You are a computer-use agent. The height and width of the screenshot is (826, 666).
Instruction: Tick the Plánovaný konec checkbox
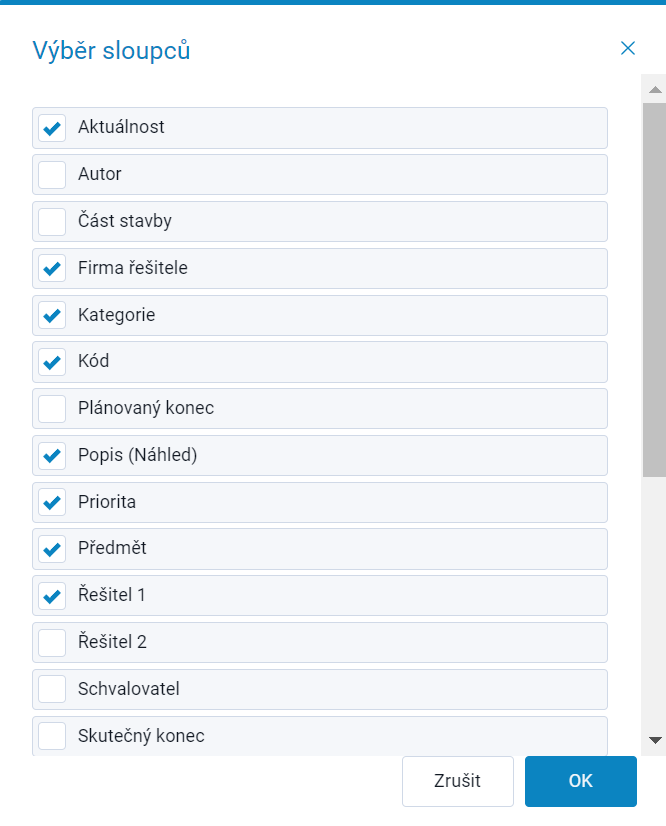pyautogui.click(x=52, y=409)
